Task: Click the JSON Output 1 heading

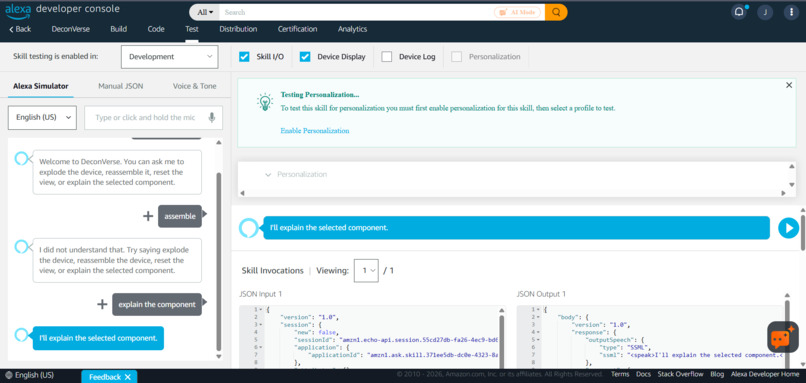Action: coord(541,295)
